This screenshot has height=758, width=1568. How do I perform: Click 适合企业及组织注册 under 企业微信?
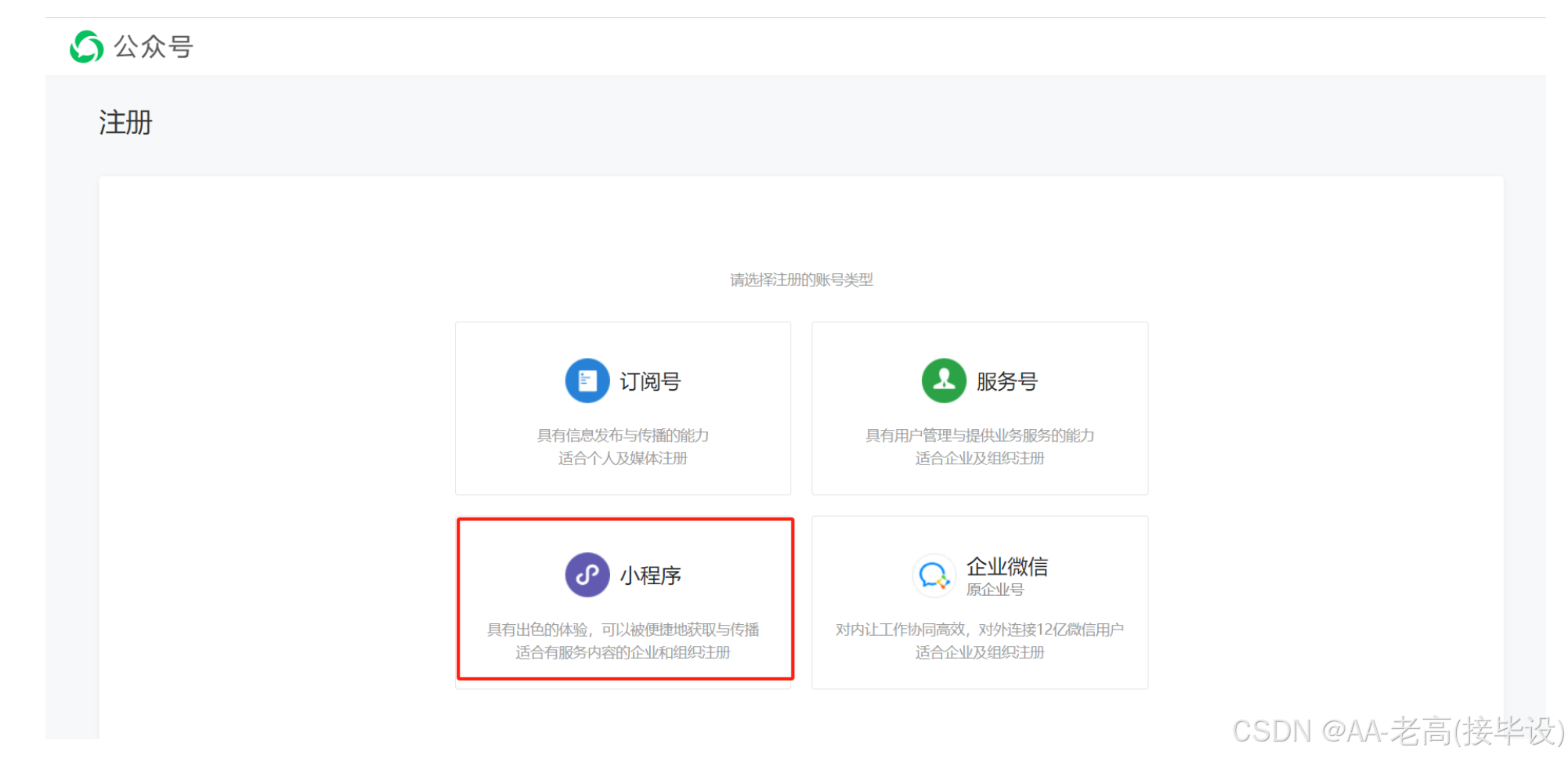pyautogui.click(x=979, y=652)
